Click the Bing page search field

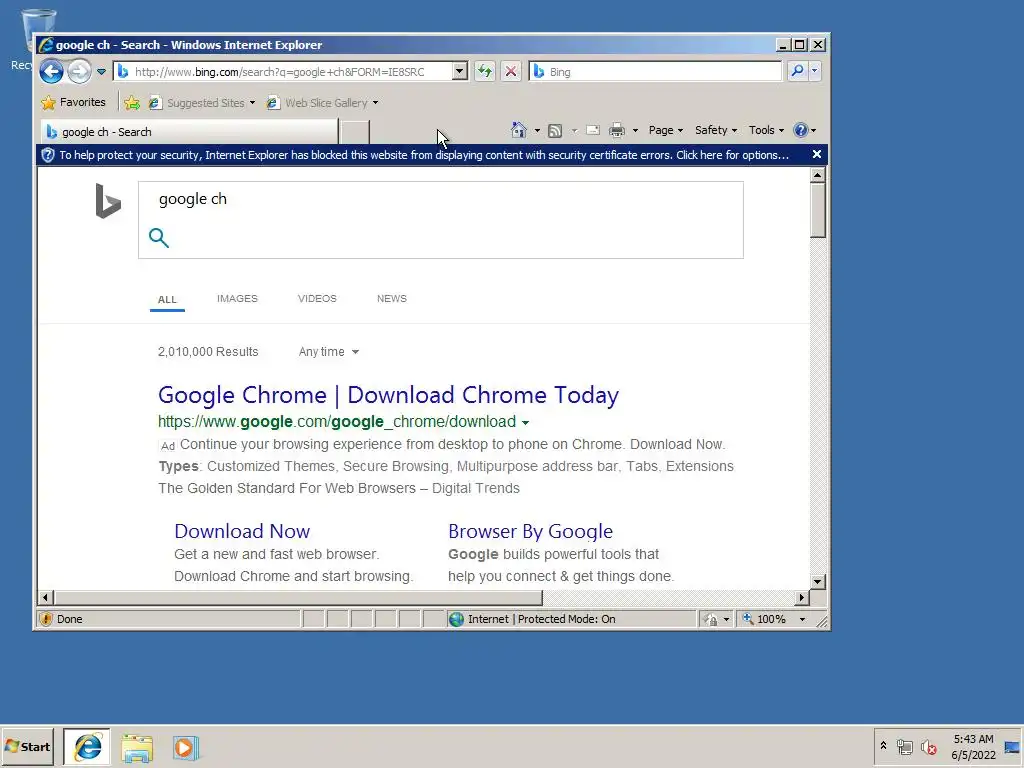441,199
